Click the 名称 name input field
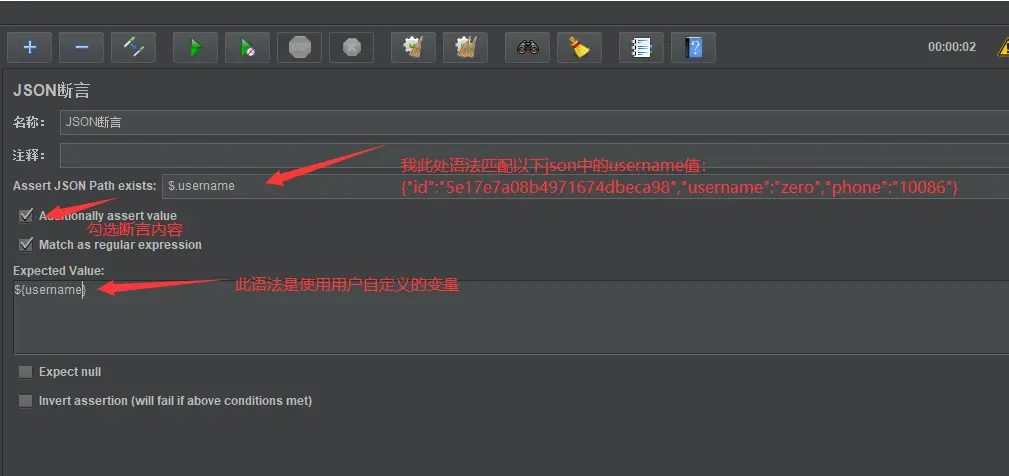This screenshot has width=1009, height=476. point(534,122)
